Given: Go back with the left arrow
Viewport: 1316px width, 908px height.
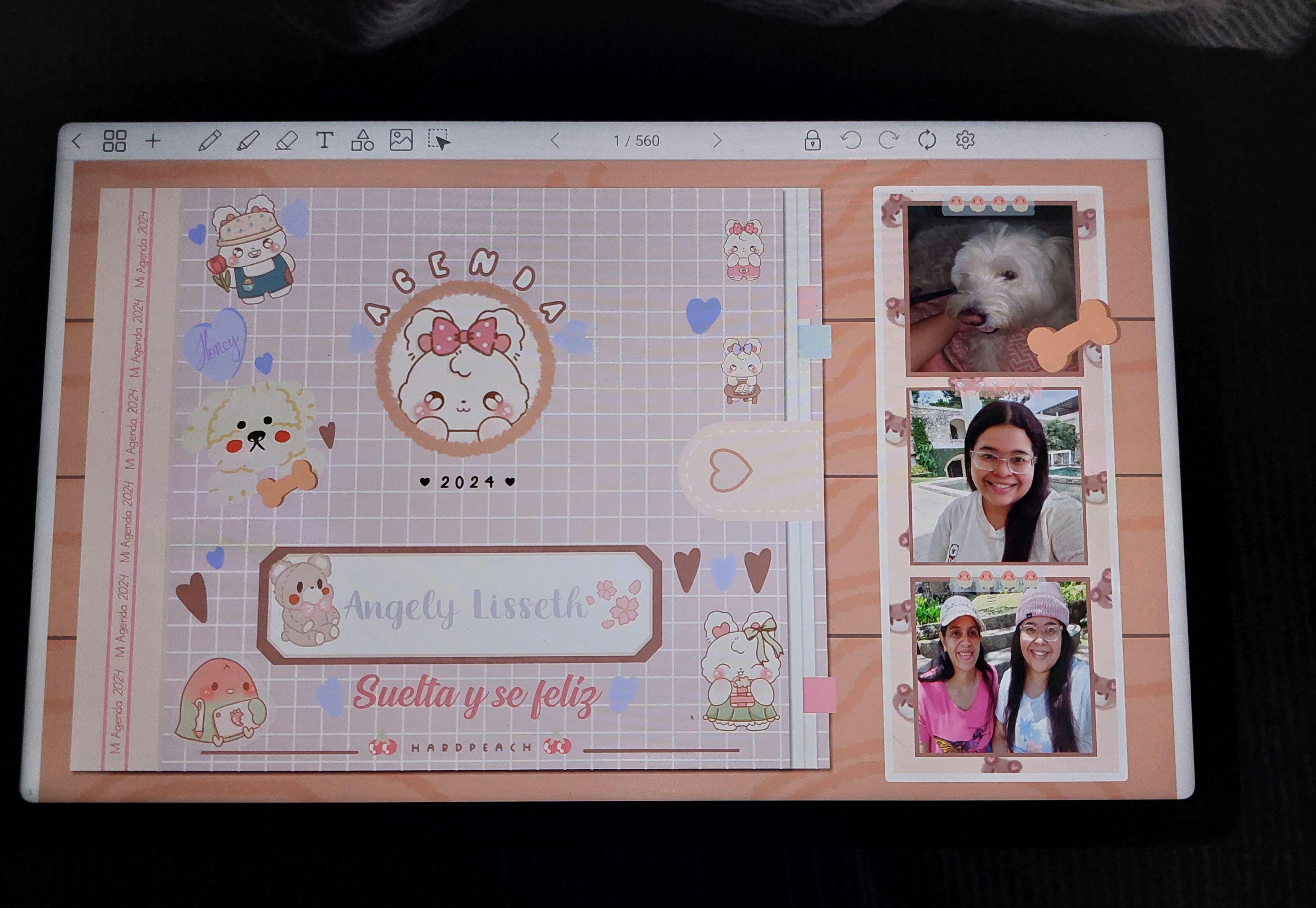Looking at the screenshot, I should [x=77, y=141].
